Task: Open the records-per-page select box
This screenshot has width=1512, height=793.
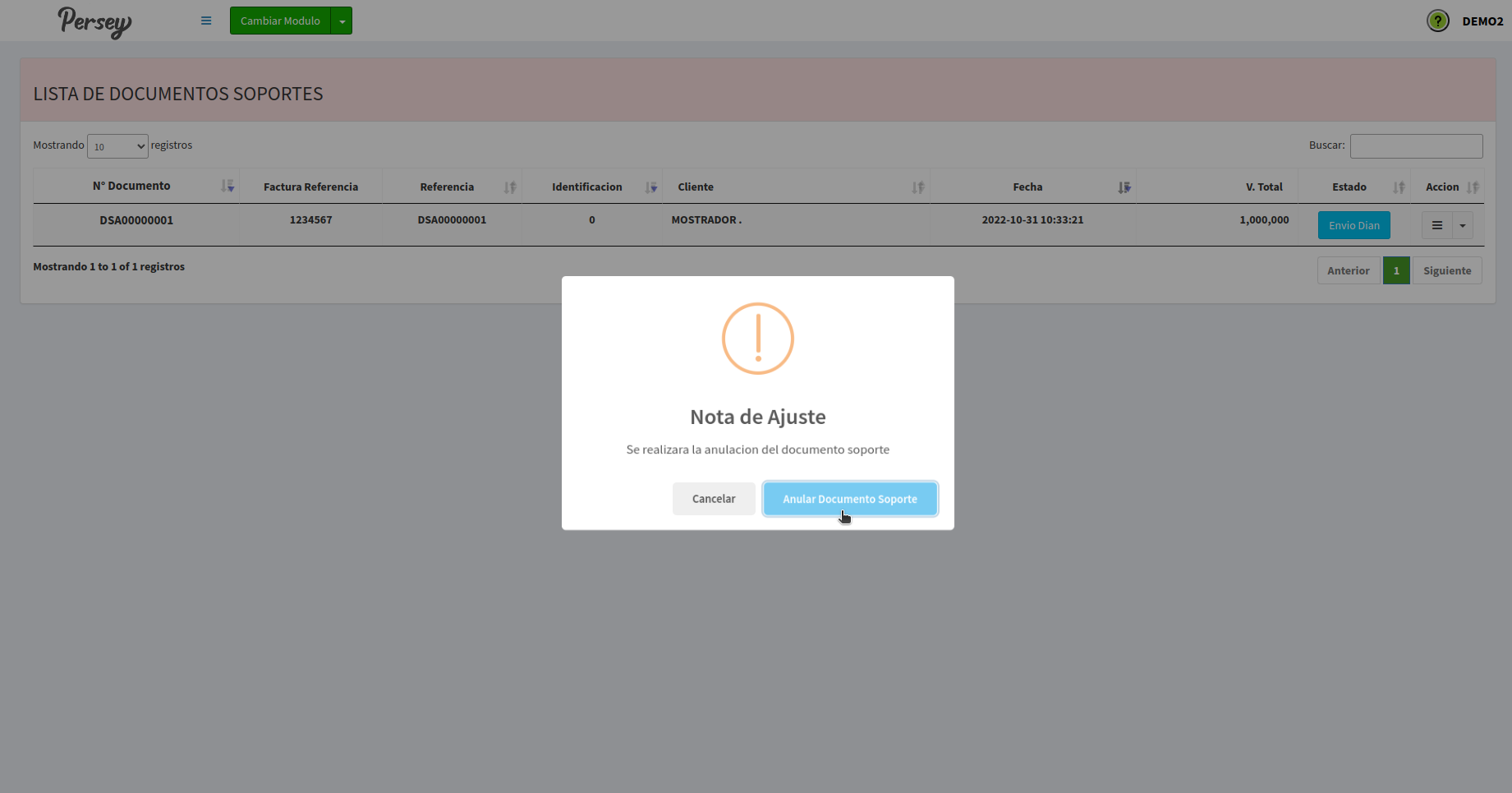Action: click(x=117, y=146)
